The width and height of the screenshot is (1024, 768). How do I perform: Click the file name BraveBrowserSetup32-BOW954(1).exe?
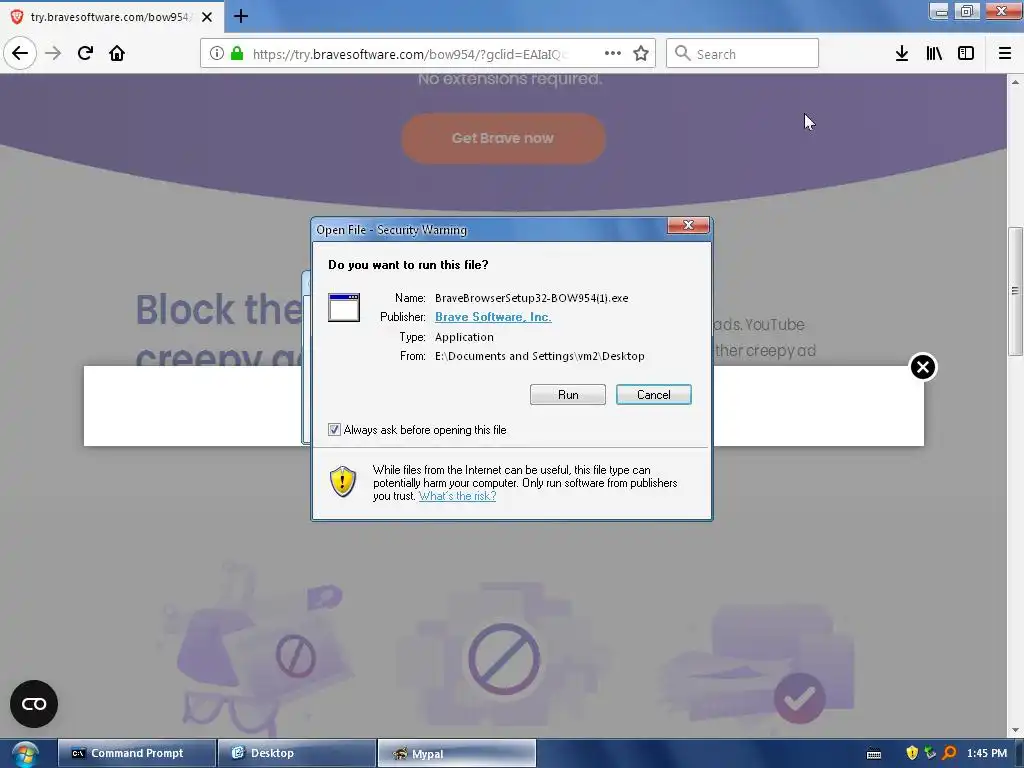tap(532, 298)
